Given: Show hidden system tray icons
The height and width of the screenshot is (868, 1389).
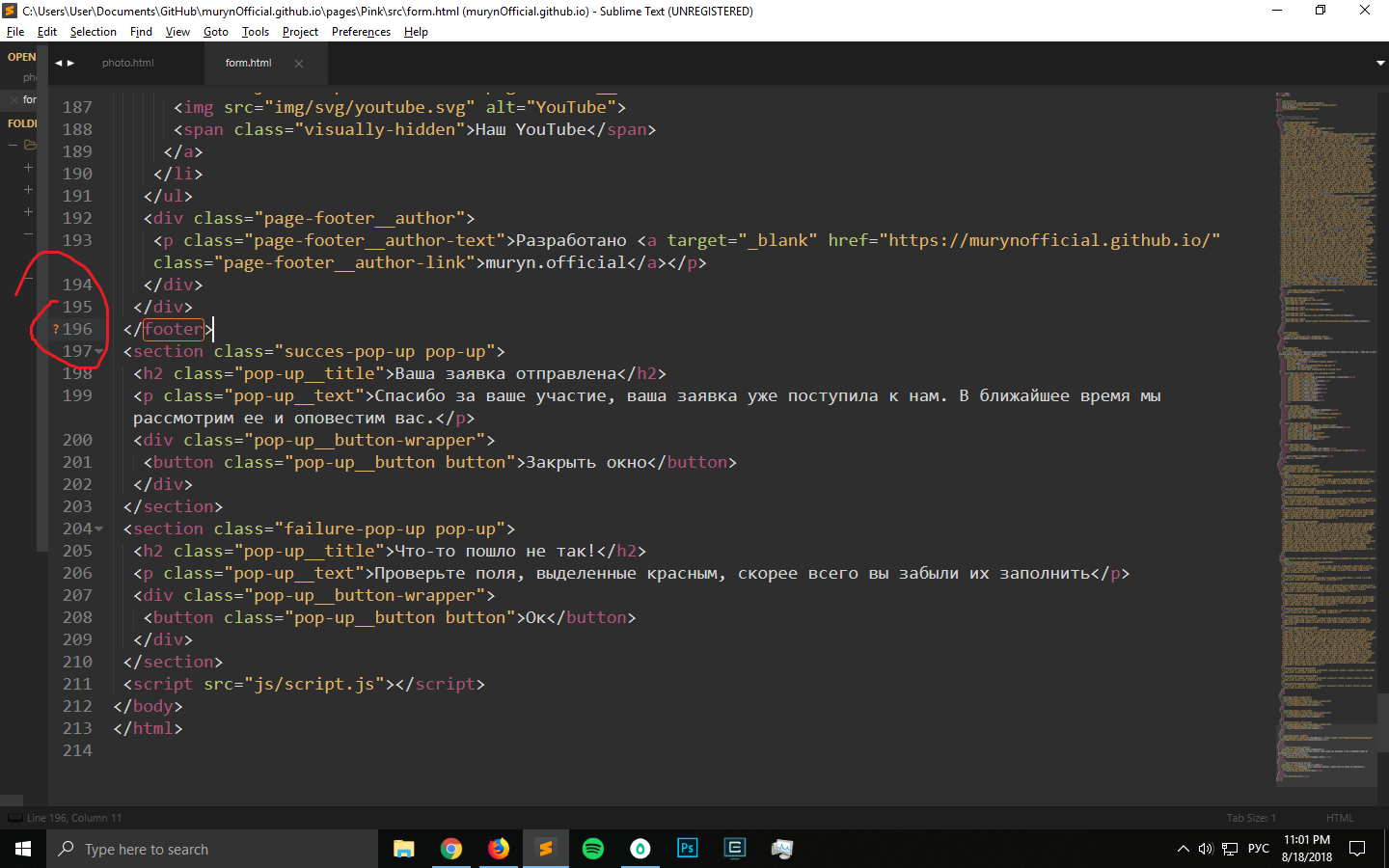Looking at the screenshot, I should [x=1184, y=849].
